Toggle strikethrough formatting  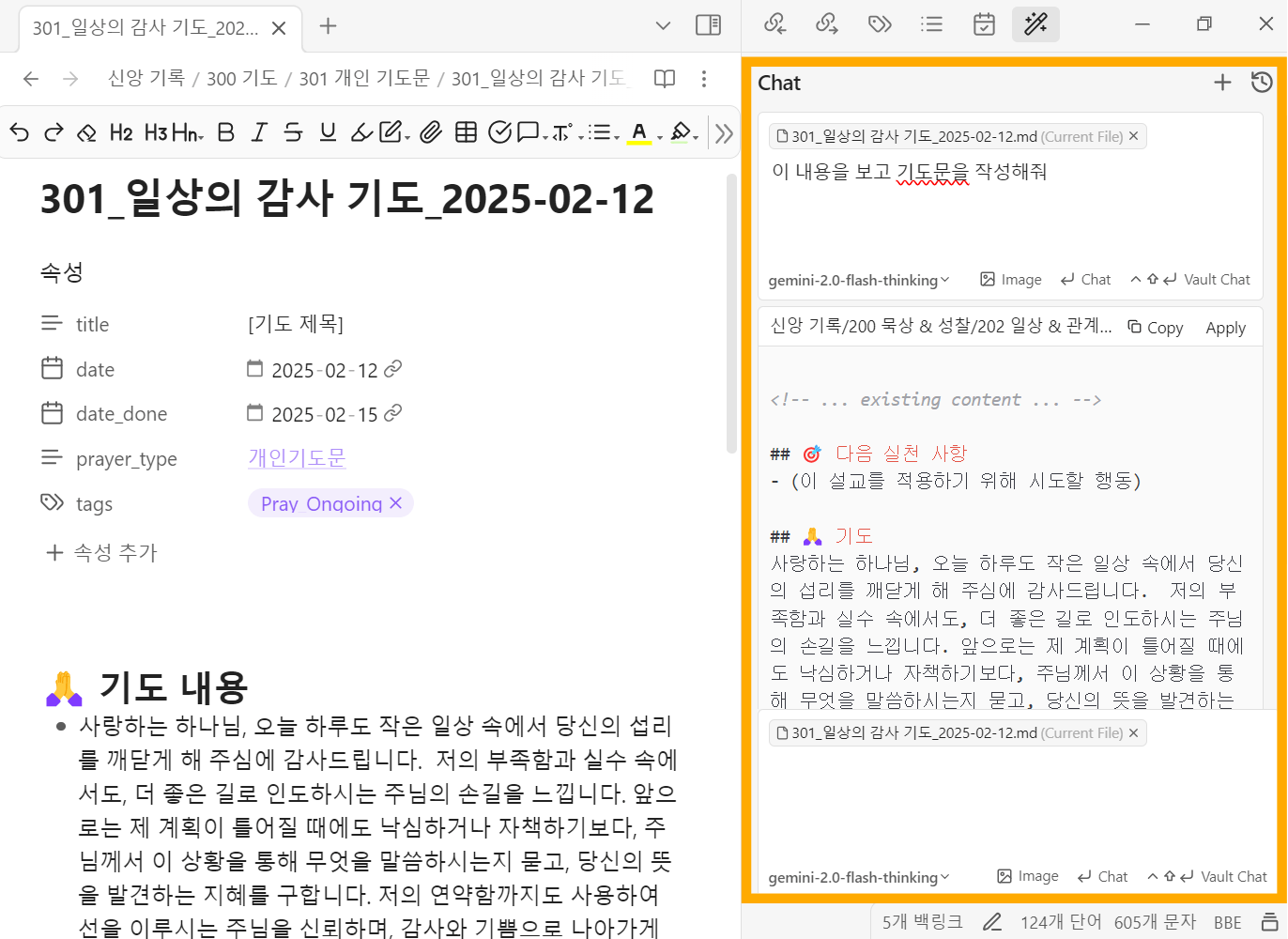[293, 132]
